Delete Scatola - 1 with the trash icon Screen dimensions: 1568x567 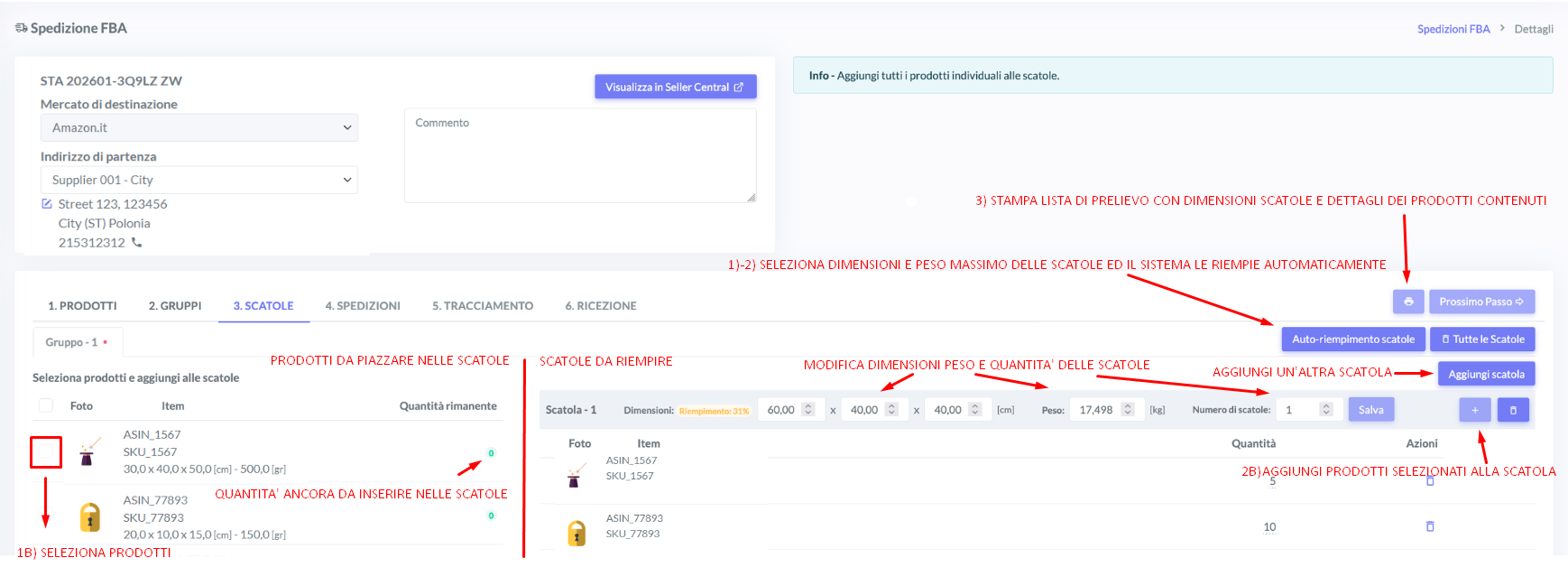pos(1513,410)
